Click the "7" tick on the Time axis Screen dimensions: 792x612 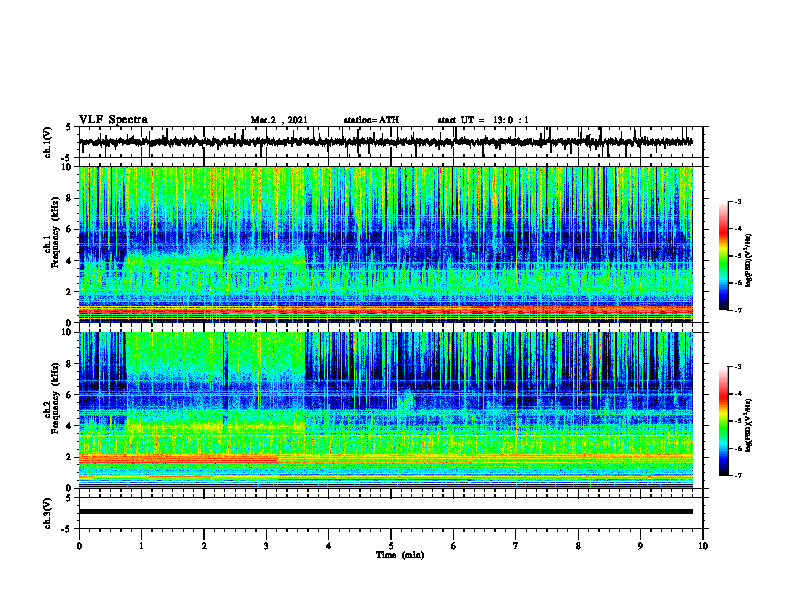516,546
